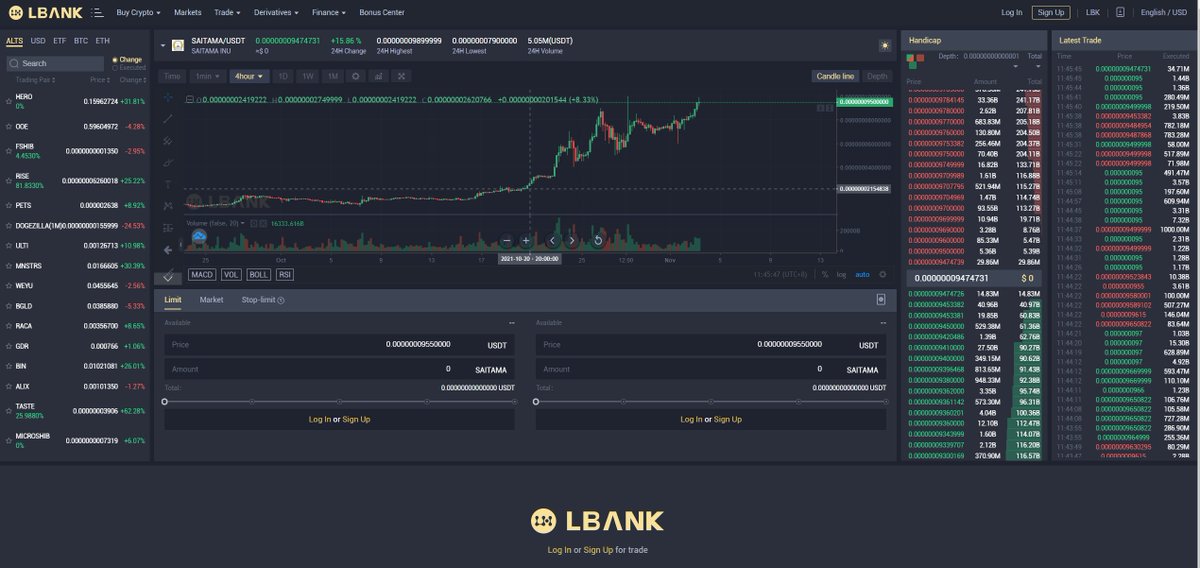Image resolution: width=1200 pixels, height=568 pixels.
Task: Click the sell amount percentage slider
Action: [711, 402]
